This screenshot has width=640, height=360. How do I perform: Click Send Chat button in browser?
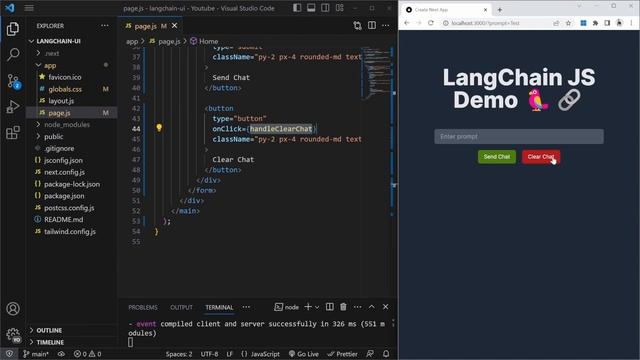pos(497,157)
